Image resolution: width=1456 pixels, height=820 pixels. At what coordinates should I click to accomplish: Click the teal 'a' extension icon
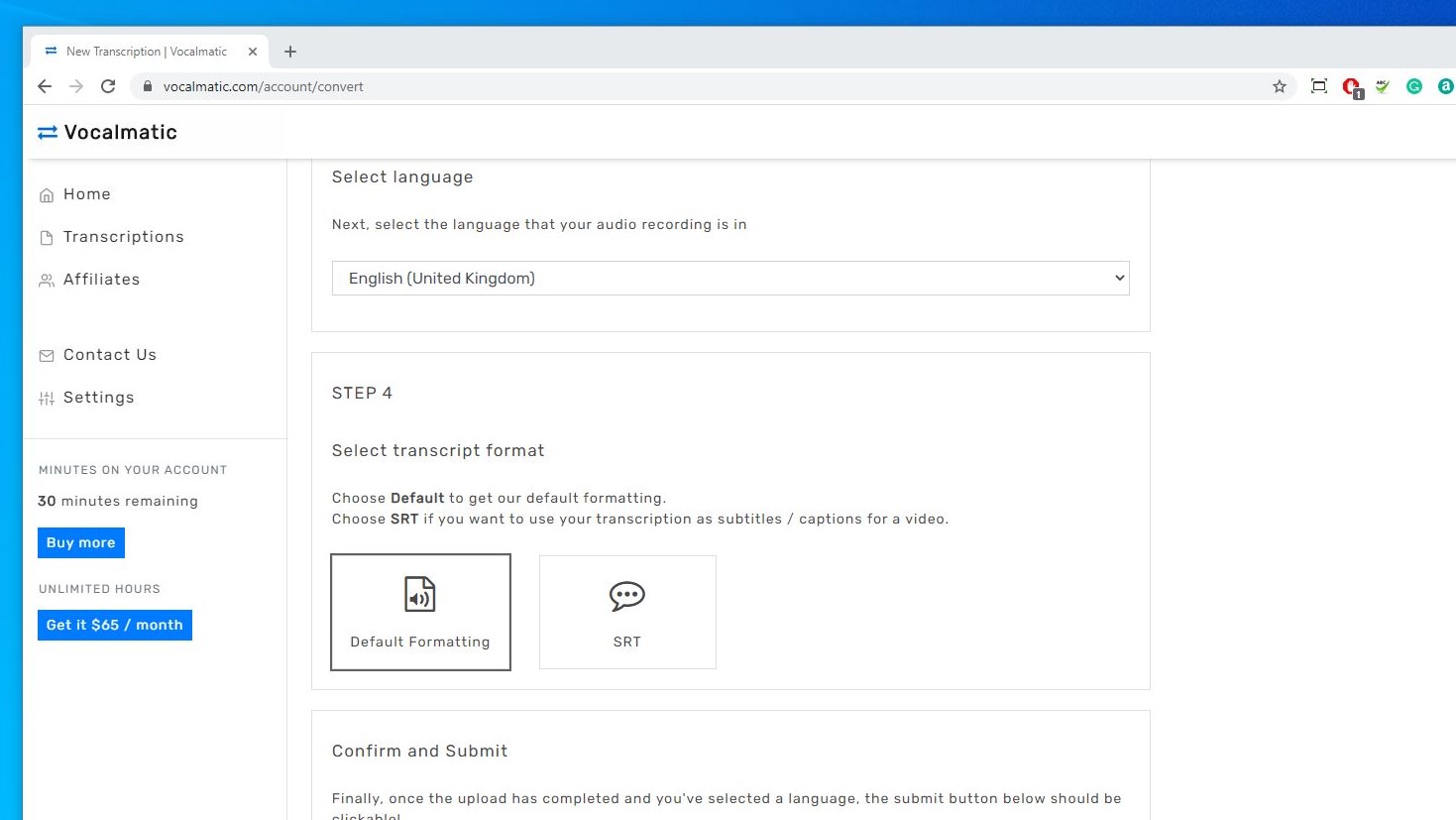coord(1446,86)
